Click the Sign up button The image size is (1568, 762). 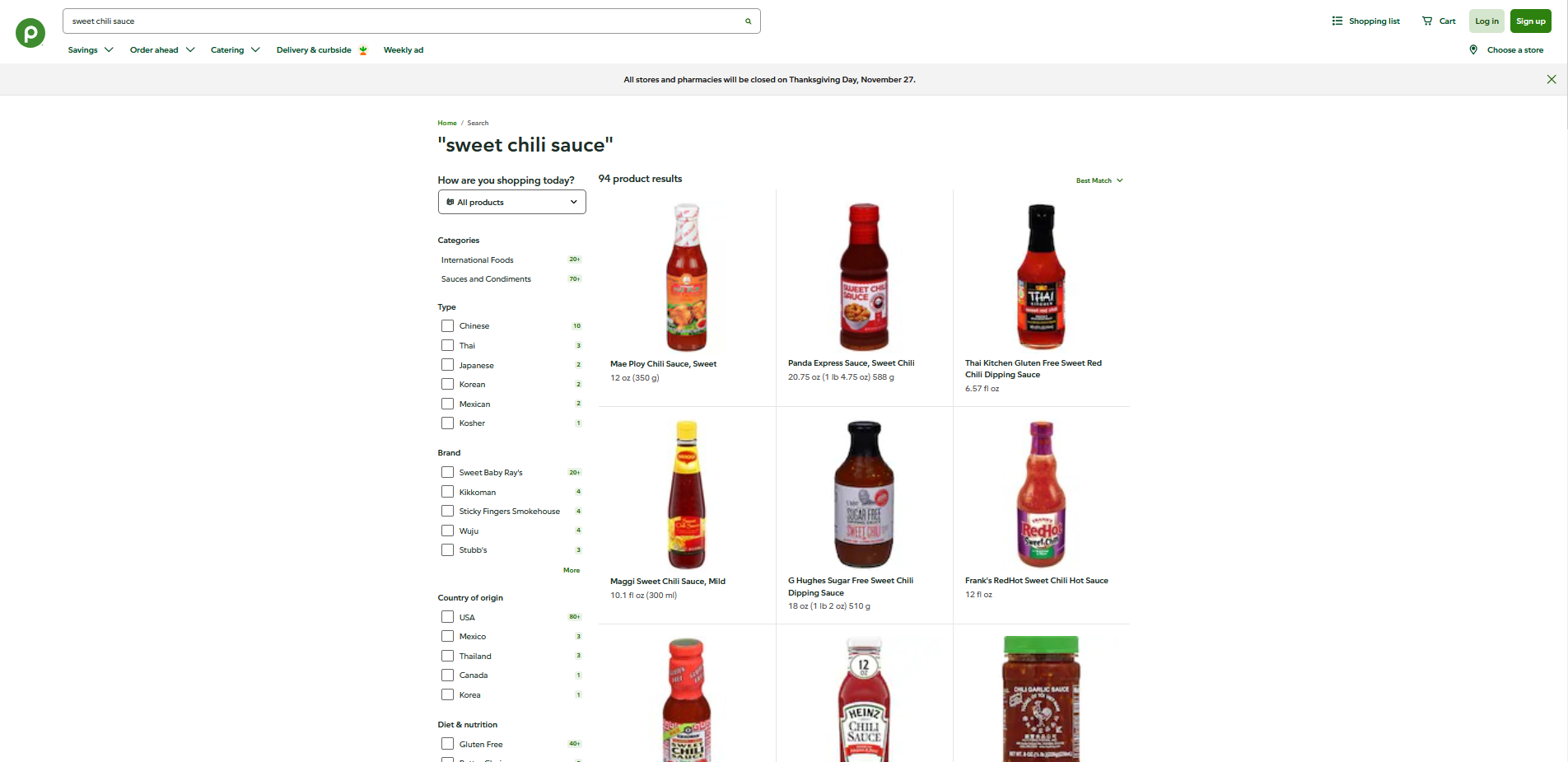pos(1531,21)
